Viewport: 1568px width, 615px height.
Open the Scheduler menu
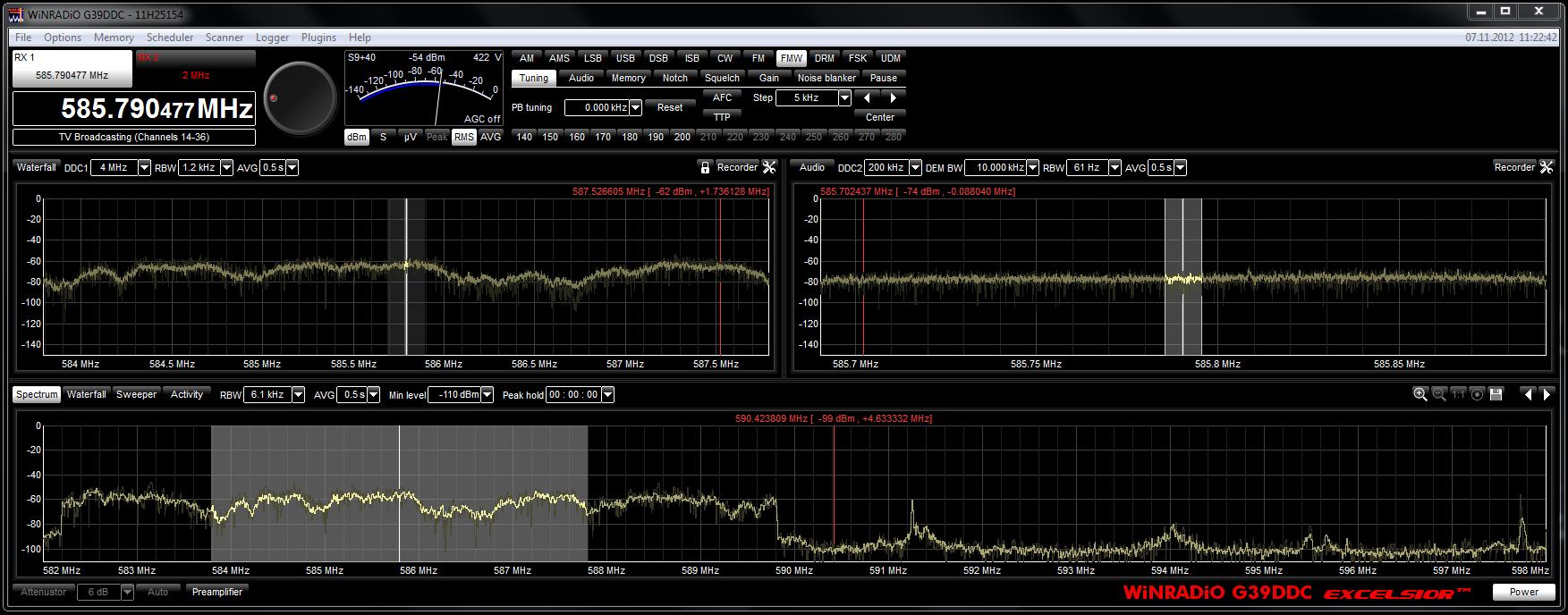(170, 38)
